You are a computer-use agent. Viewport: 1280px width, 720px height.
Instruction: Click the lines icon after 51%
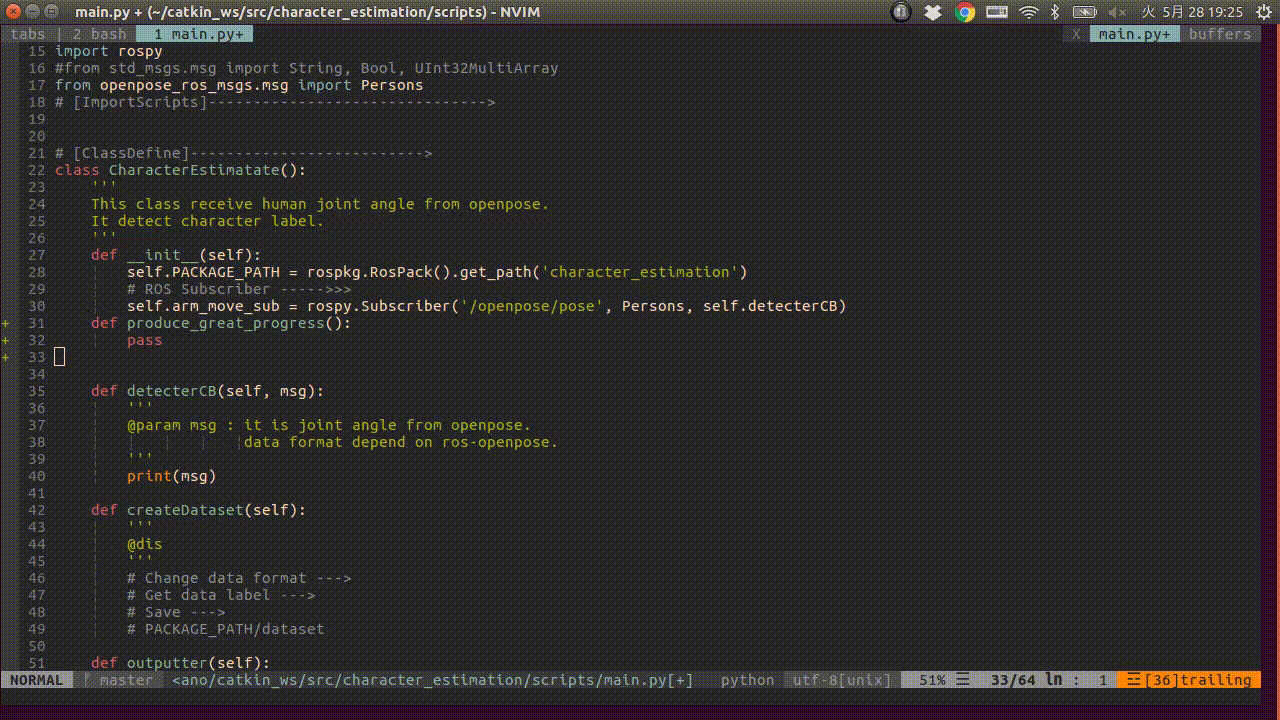point(962,680)
